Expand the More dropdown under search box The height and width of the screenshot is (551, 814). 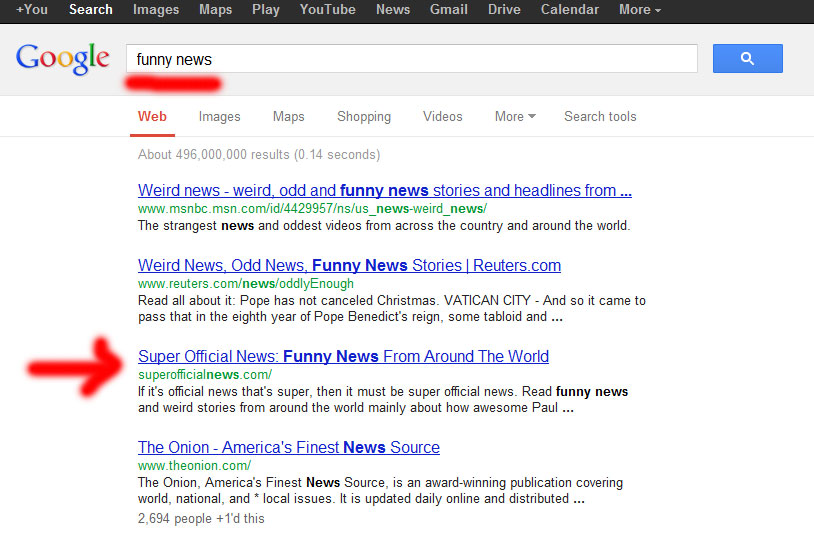tap(515, 116)
